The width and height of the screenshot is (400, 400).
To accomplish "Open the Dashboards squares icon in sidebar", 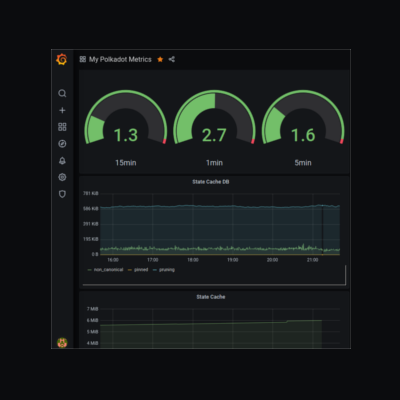I will coord(62,127).
